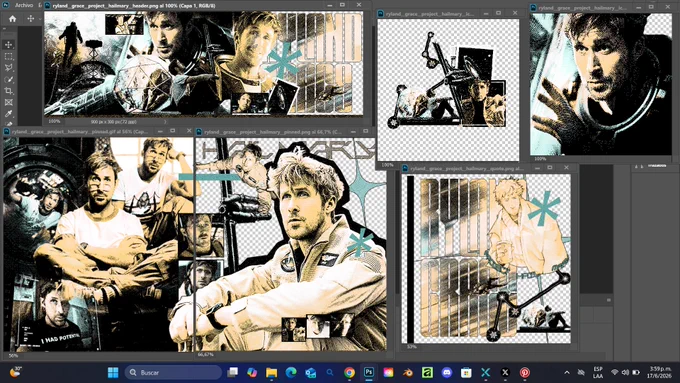Click the quote.png canvas artwork
680x383 pixels.
[x=486, y=259]
